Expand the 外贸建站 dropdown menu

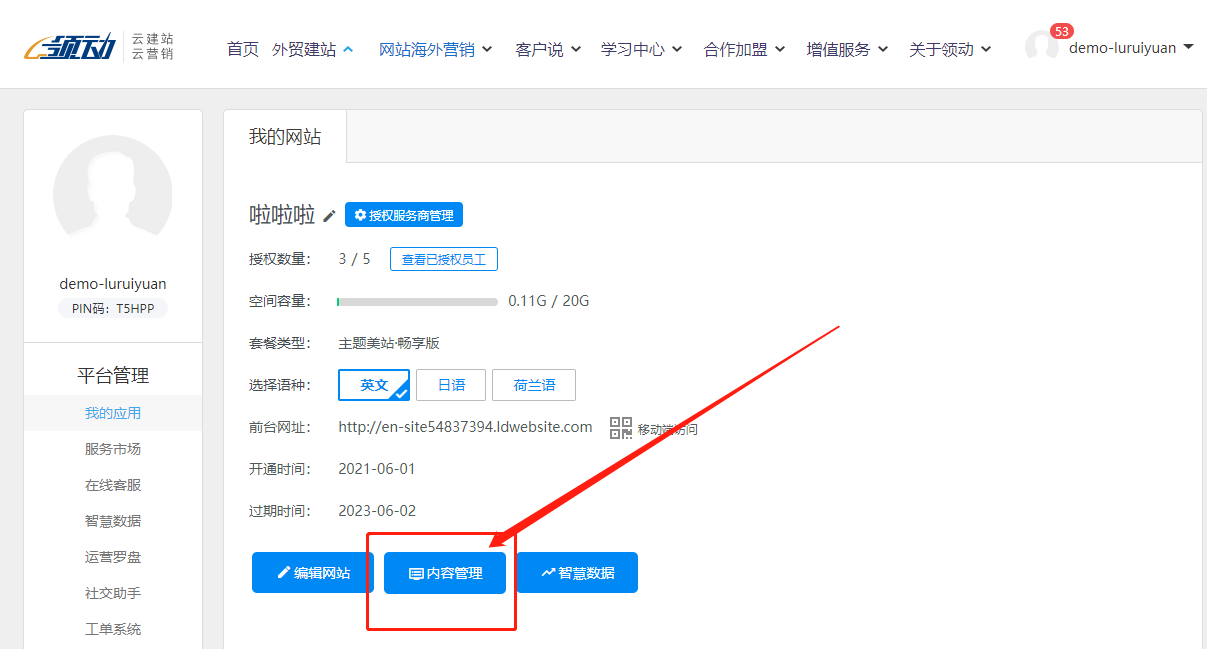click(x=312, y=49)
